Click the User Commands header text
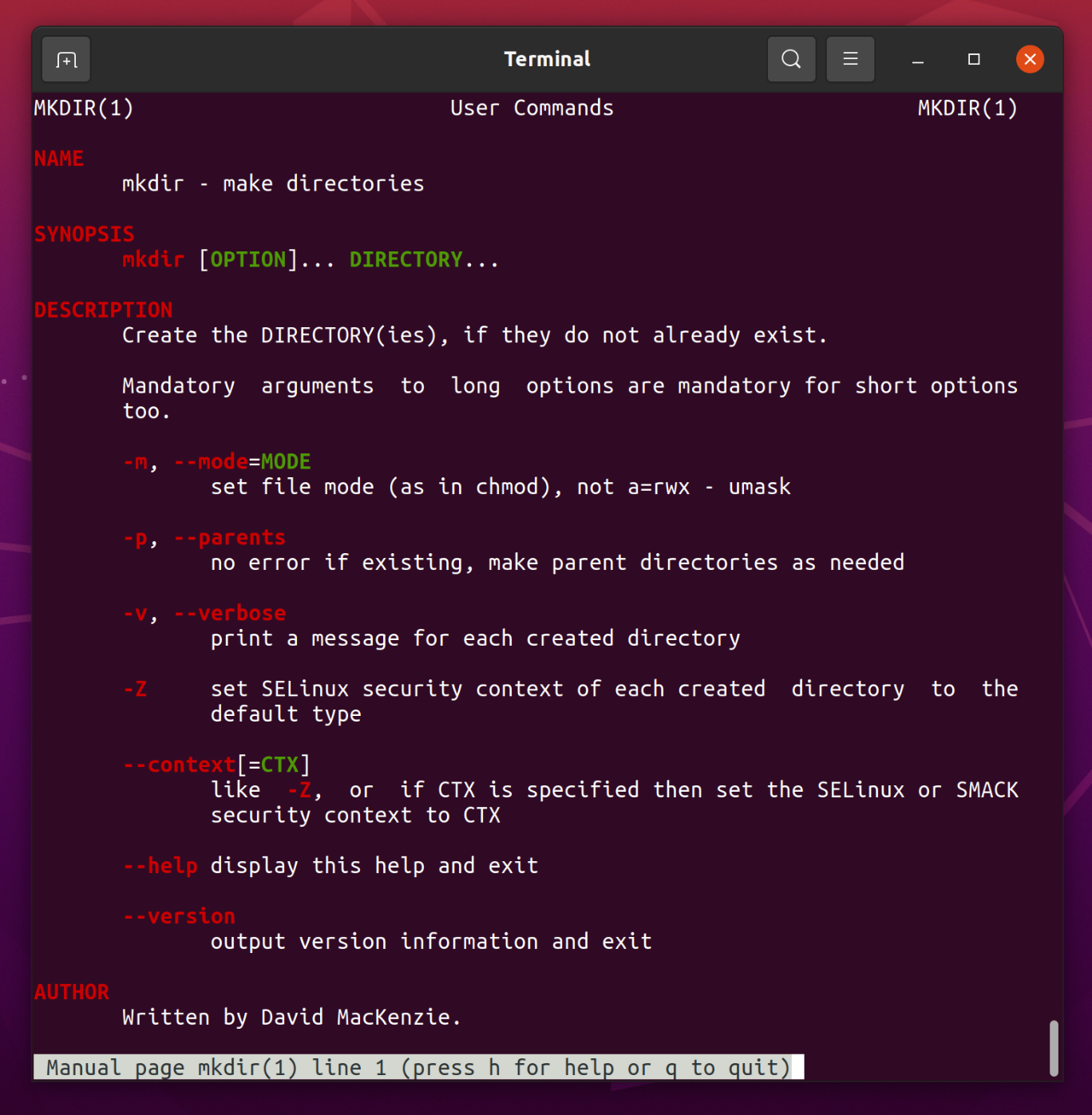The height and width of the screenshot is (1115, 1092). (531, 108)
